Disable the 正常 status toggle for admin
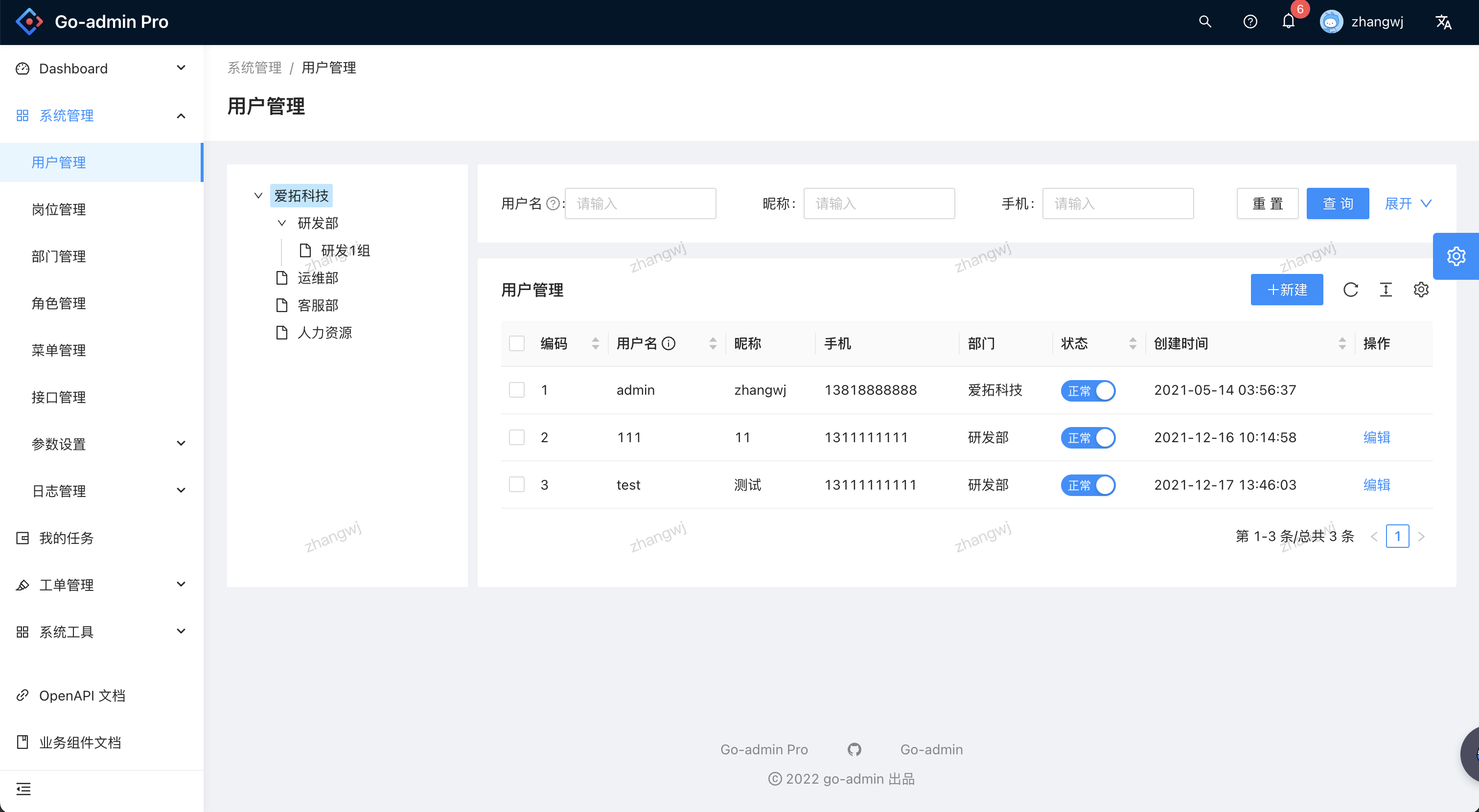This screenshot has height=812, width=1479. (x=1088, y=390)
